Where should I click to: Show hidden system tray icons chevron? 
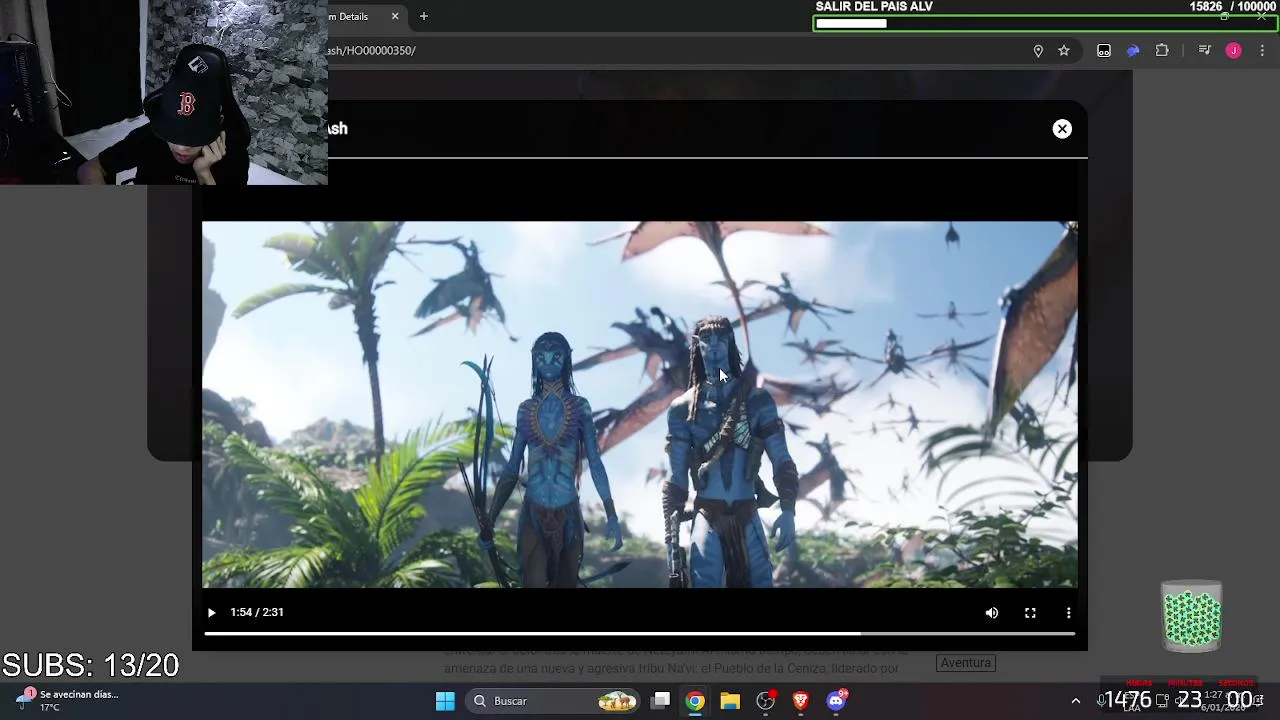coord(1076,701)
